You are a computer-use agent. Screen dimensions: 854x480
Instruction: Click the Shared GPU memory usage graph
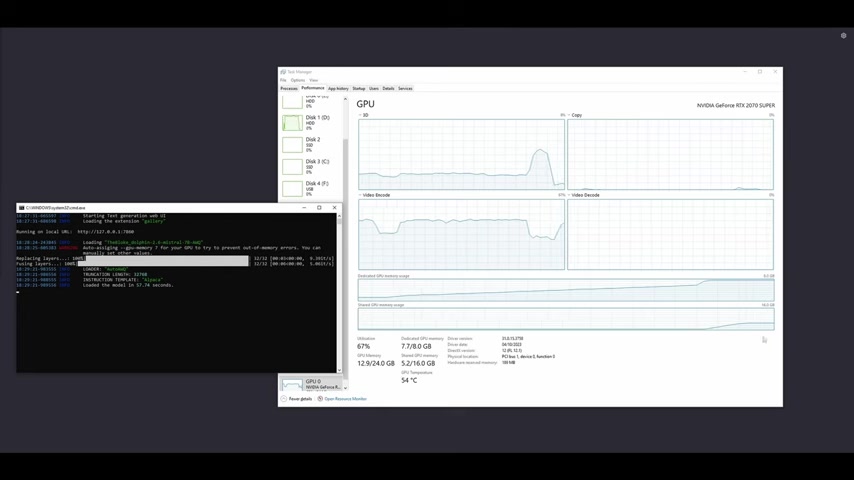coord(566,319)
